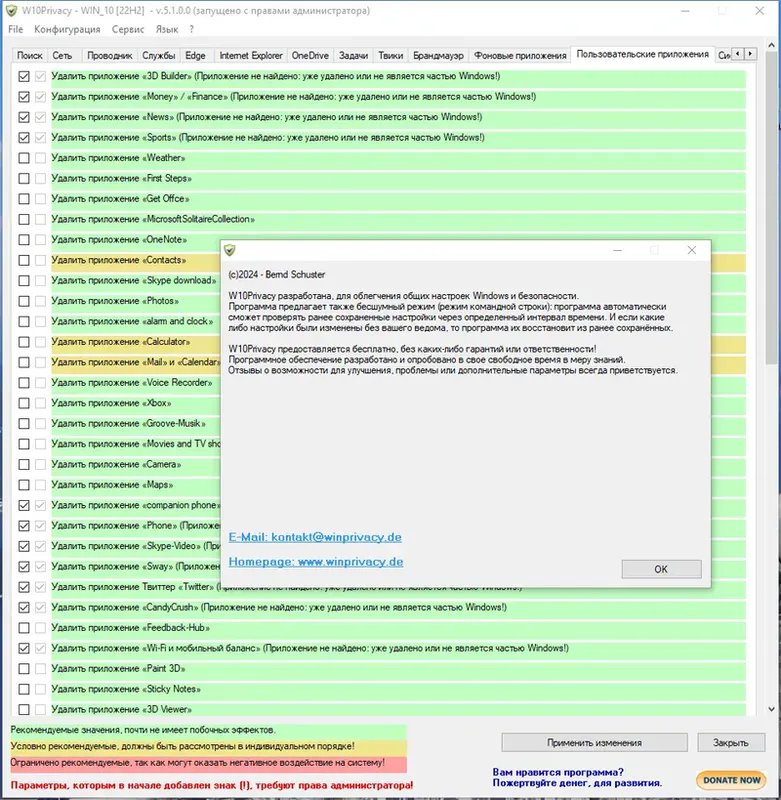The width and height of the screenshot is (781, 800).
Task: Click the shield icon in the About dialog
Action: tap(230, 250)
